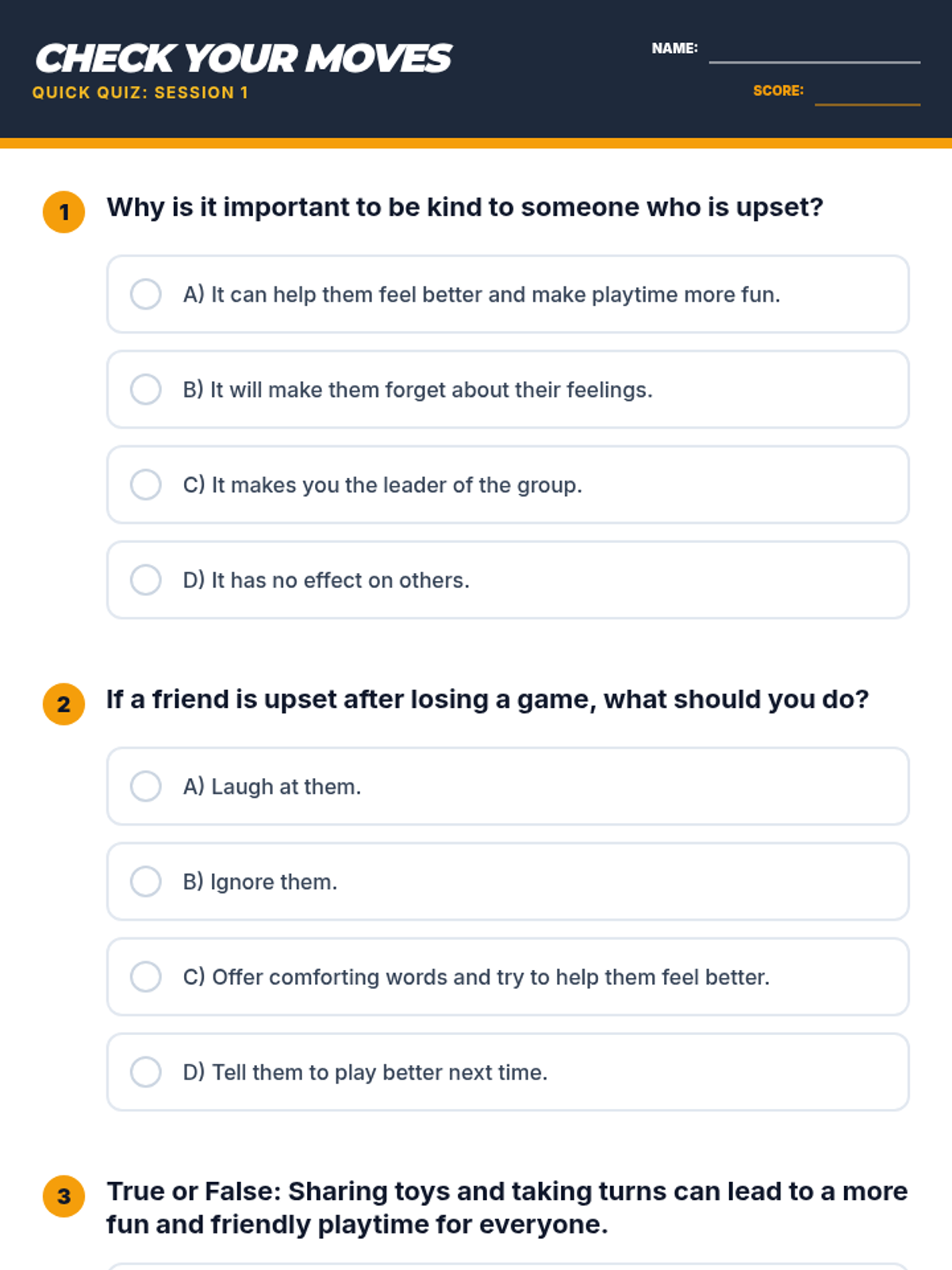Image resolution: width=952 pixels, height=1270 pixels.
Task: Pick radio for 'It has no effect on others'
Action: pyautogui.click(x=146, y=580)
